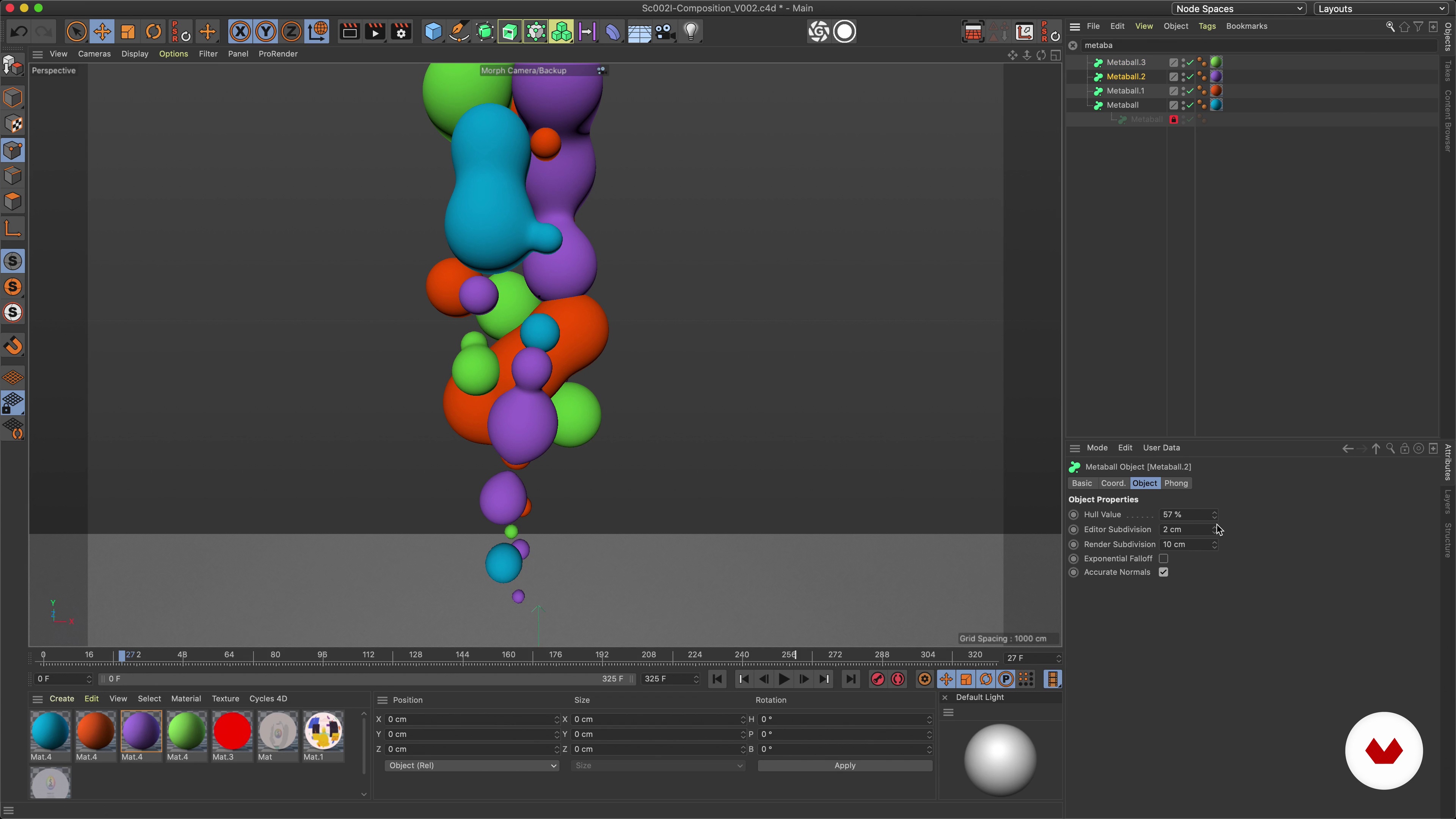Click Record Active Objects button
The height and width of the screenshot is (819, 1456).
click(877, 679)
